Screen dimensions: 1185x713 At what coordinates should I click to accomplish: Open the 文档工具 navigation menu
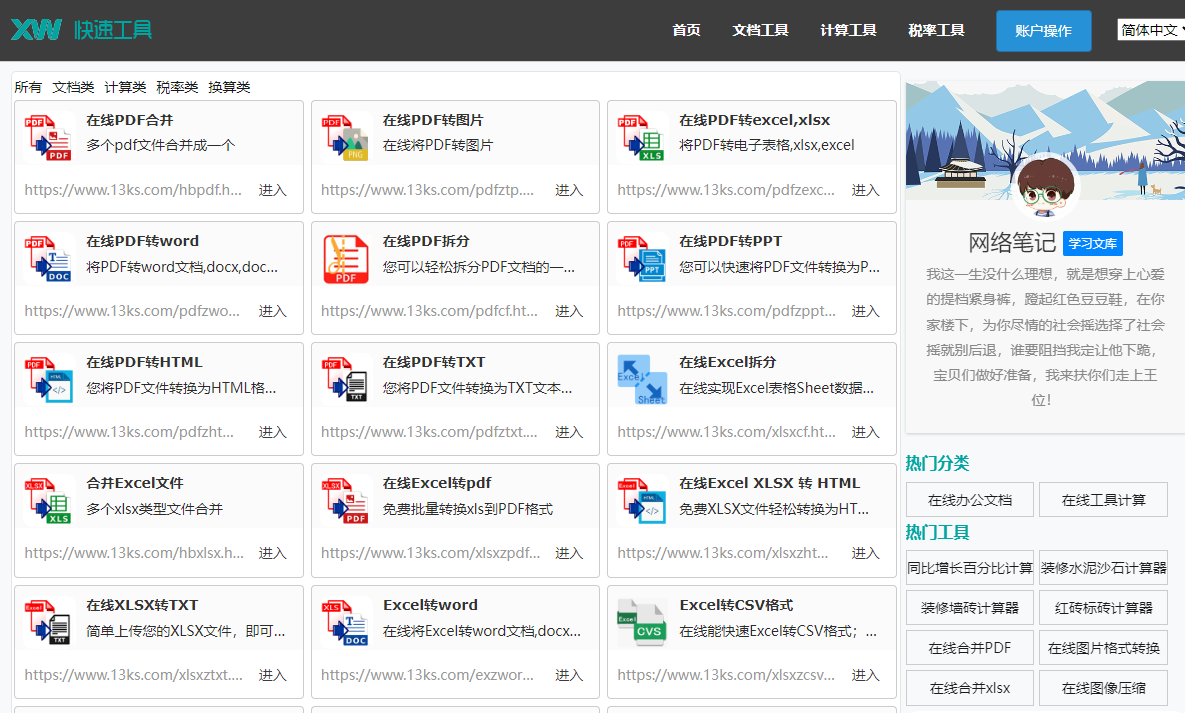pos(760,30)
